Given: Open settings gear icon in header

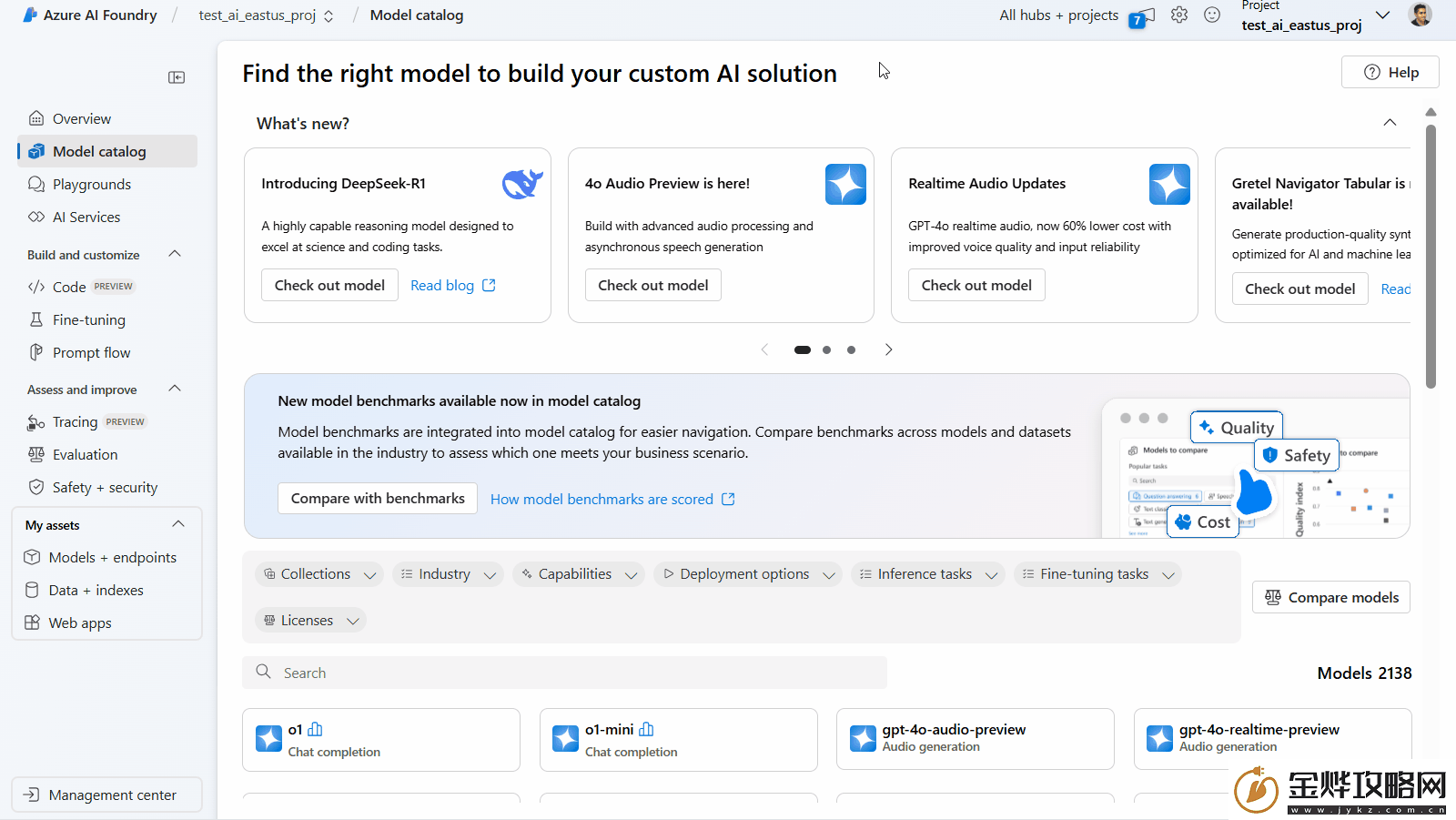Looking at the screenshot, I should [x=1179, y=15].
